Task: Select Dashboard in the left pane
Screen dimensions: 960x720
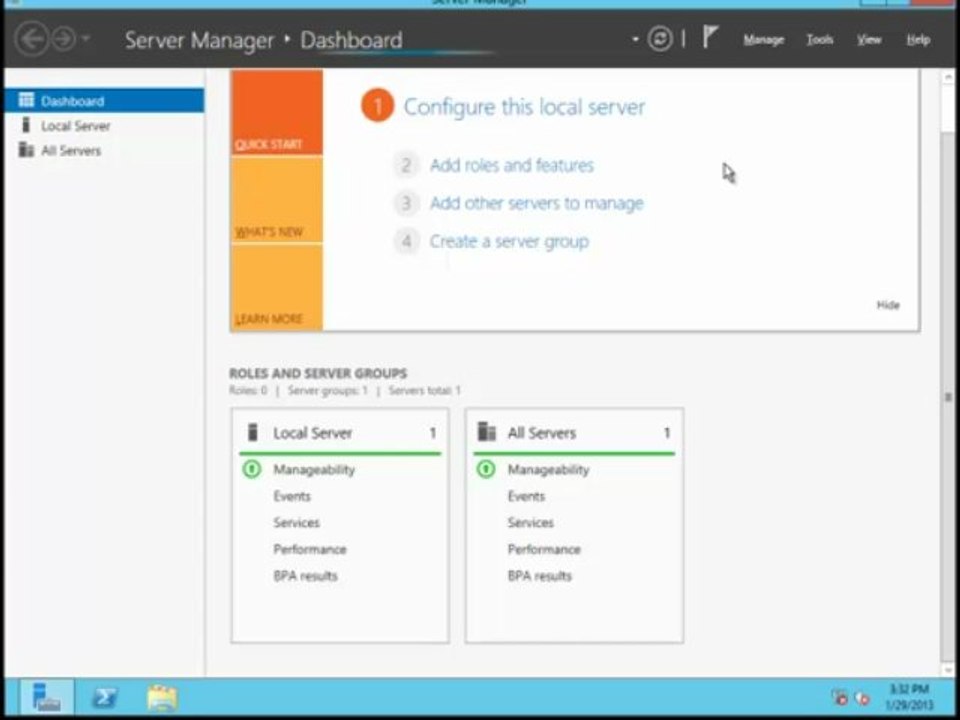Action: pyautogui.click(x=104, y=100)
